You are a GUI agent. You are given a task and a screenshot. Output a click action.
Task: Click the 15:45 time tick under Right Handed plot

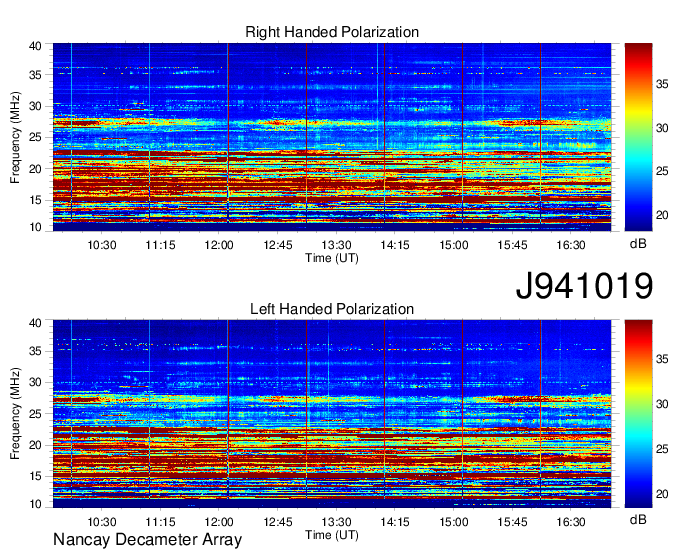513,245
